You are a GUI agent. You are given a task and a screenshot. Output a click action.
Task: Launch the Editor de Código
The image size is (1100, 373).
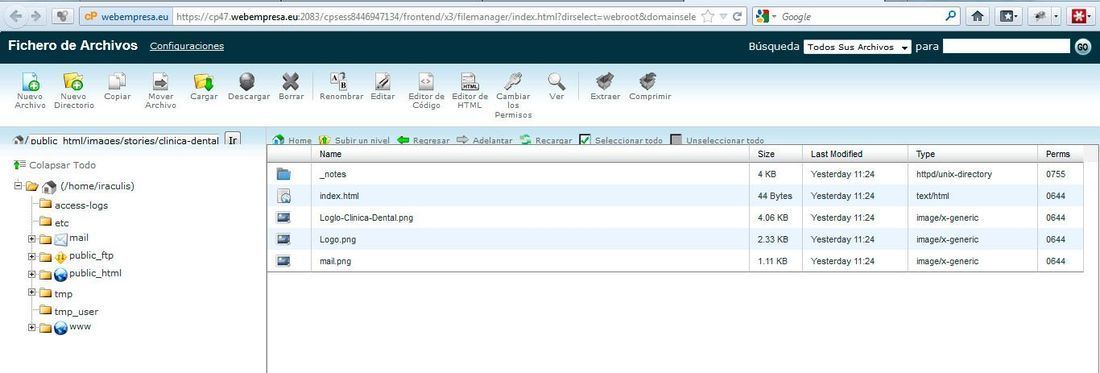point(426,82)
